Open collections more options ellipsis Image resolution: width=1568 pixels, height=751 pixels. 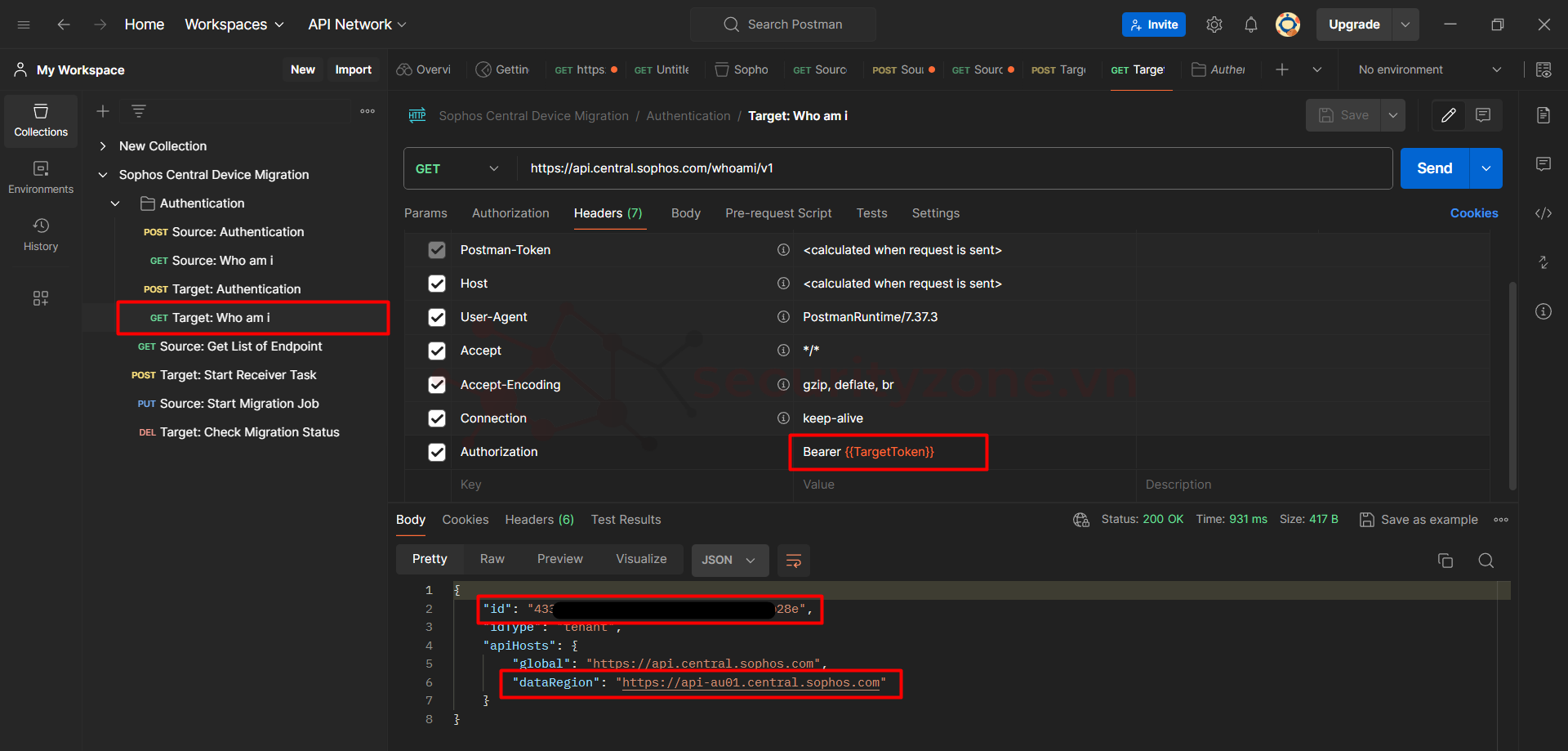[x=367, y=111]
